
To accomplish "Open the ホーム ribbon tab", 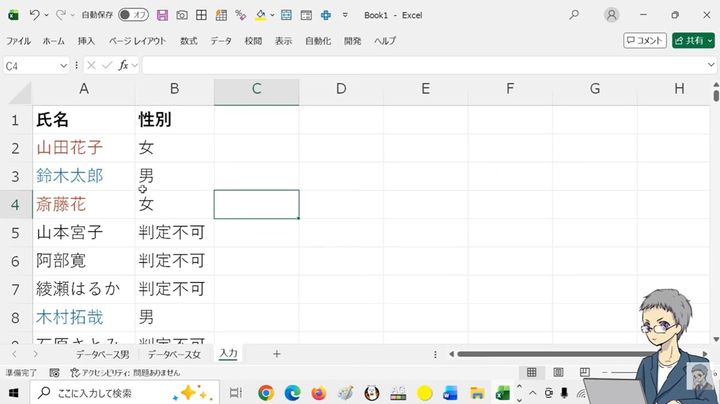I will [54, 41].
